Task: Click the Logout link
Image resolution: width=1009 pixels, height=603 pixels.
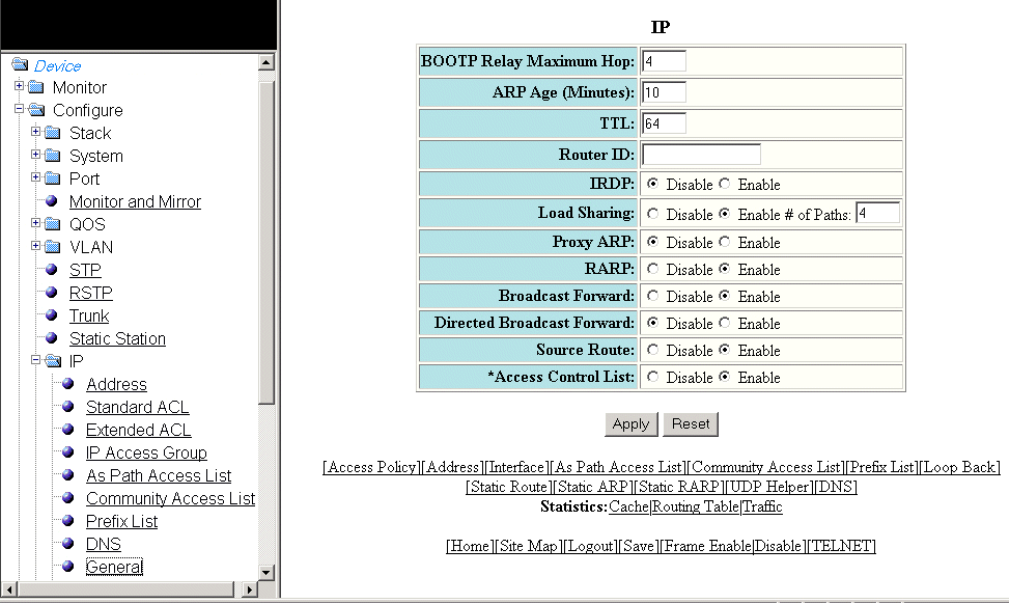Action: (590, 546)
